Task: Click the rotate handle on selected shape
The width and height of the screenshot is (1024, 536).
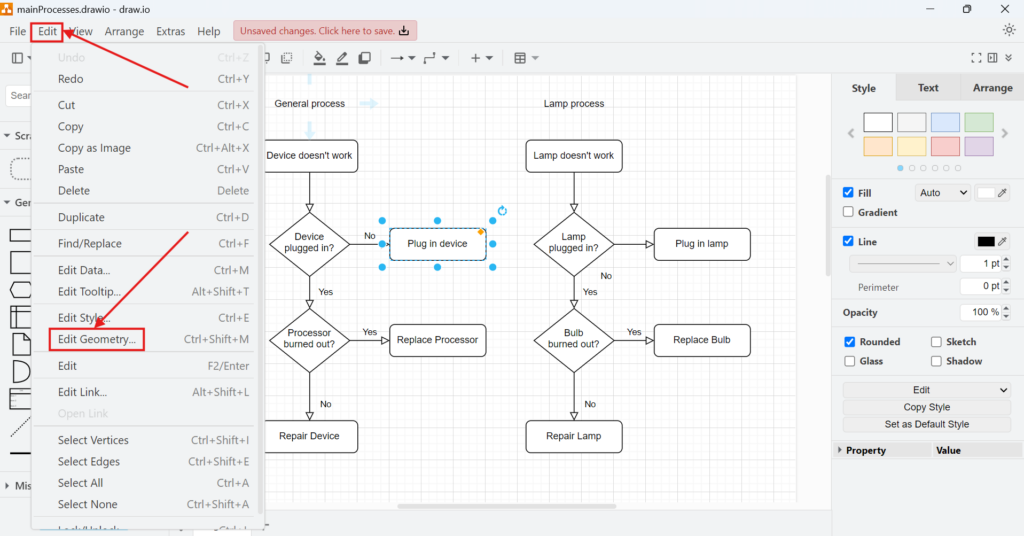Action: [x=502, y=211]
